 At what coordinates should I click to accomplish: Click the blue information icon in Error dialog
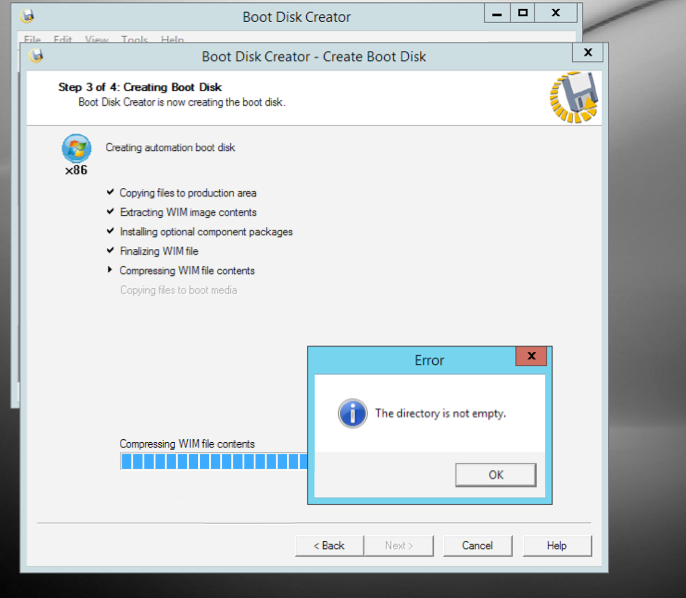(x=353, y=413)
